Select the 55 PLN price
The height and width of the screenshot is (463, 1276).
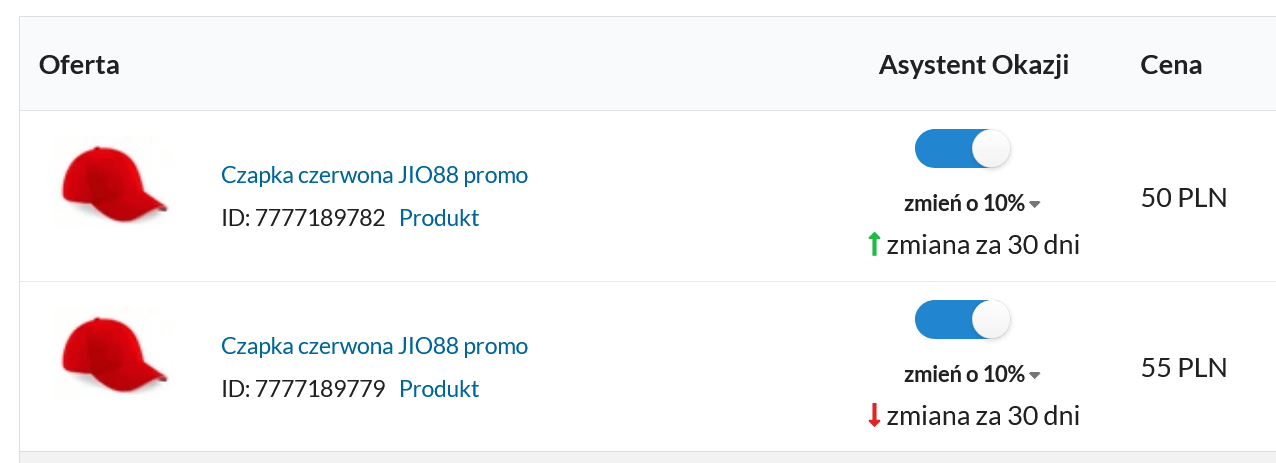[1183, 369]
